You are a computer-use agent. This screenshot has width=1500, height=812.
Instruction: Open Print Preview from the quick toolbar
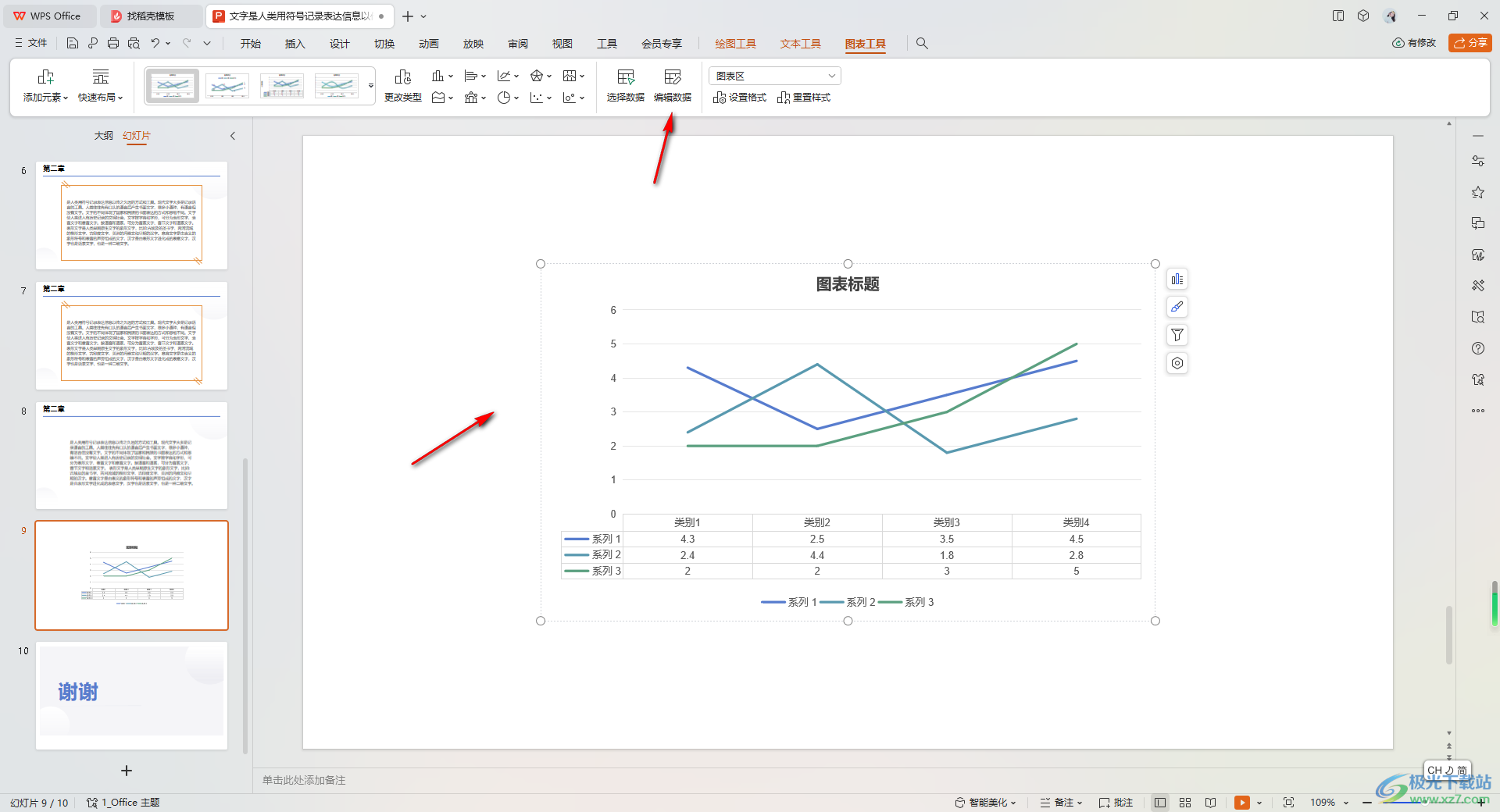click(x=134, y=44)
